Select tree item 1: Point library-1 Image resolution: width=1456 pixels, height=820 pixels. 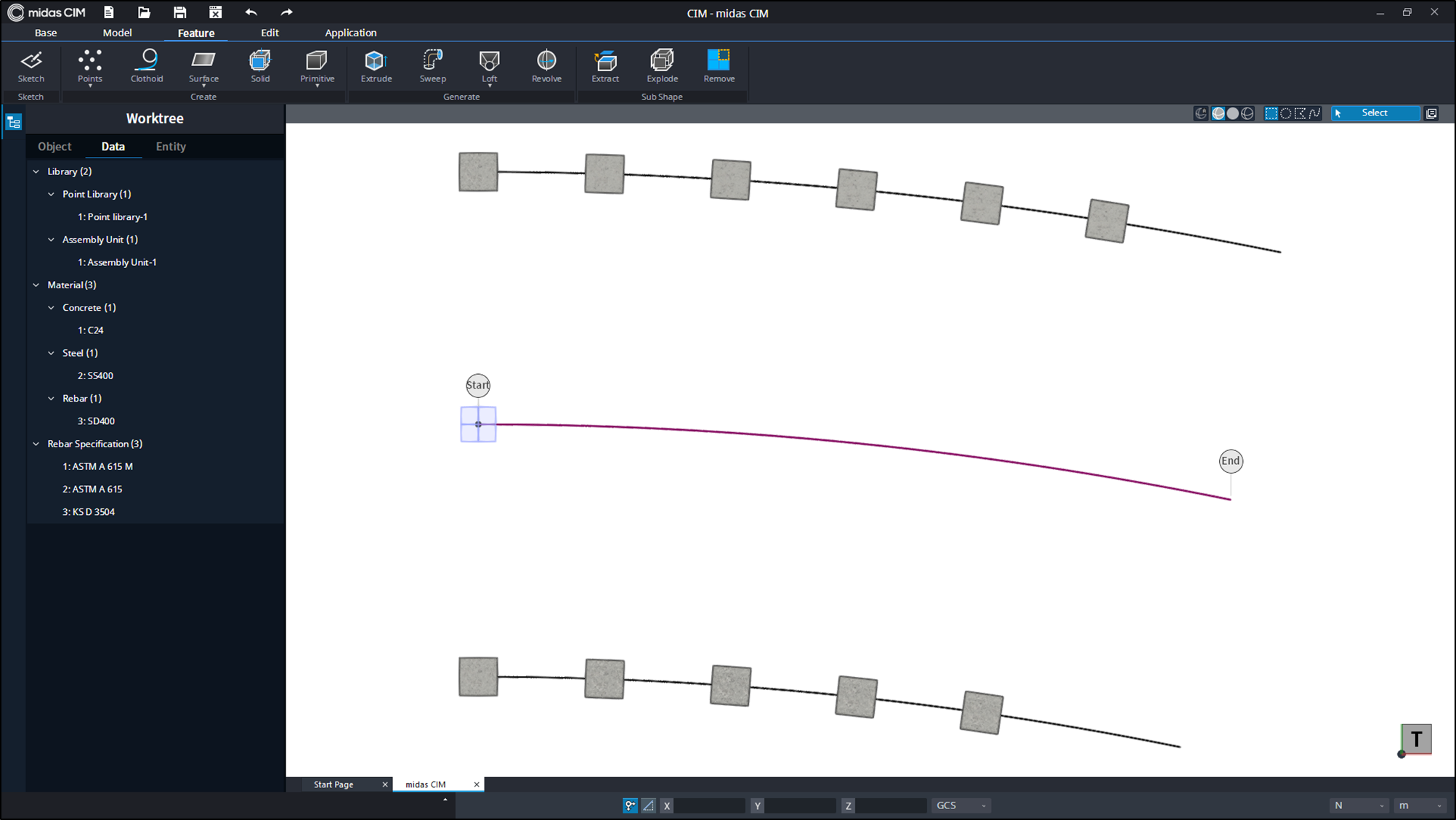pyautogui.click(x=113, y=216)
